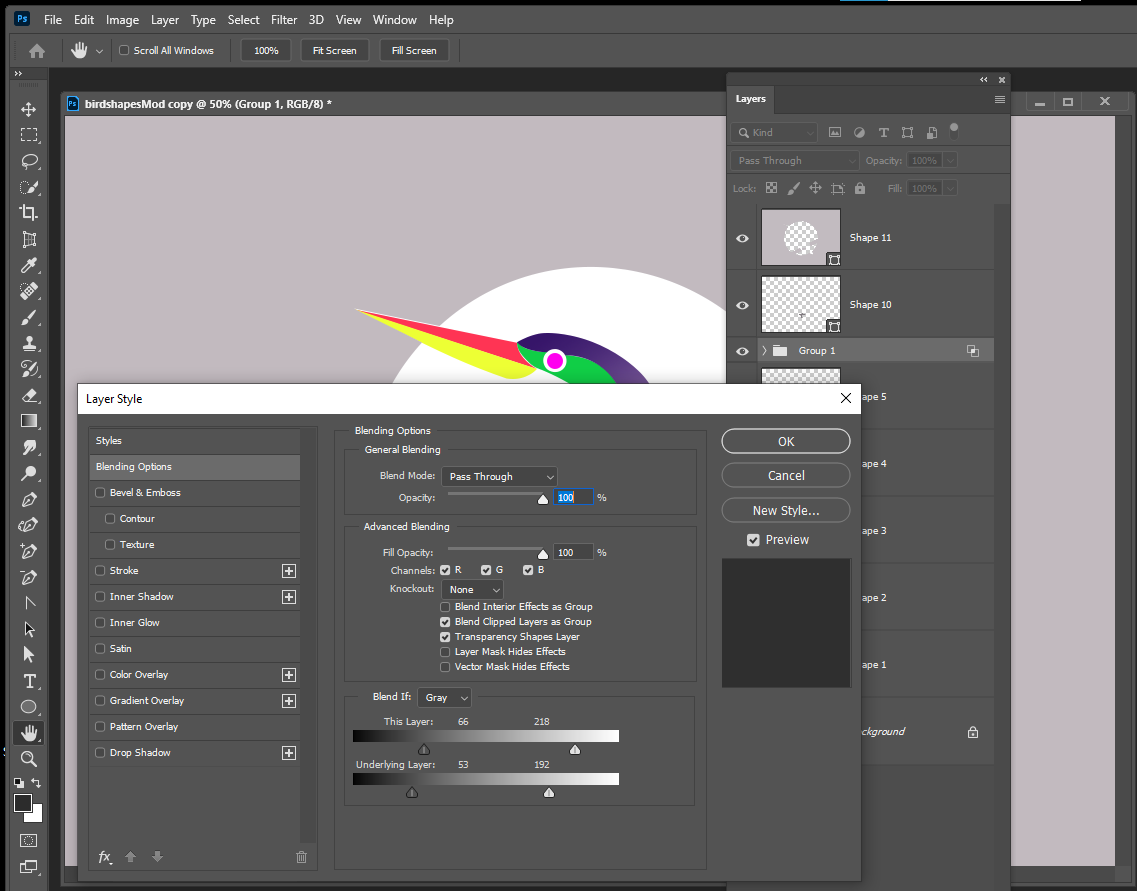Select the Eyedropper tool
The height and width of the screenshot is (891, 1137).
click(x=28, y=265)
